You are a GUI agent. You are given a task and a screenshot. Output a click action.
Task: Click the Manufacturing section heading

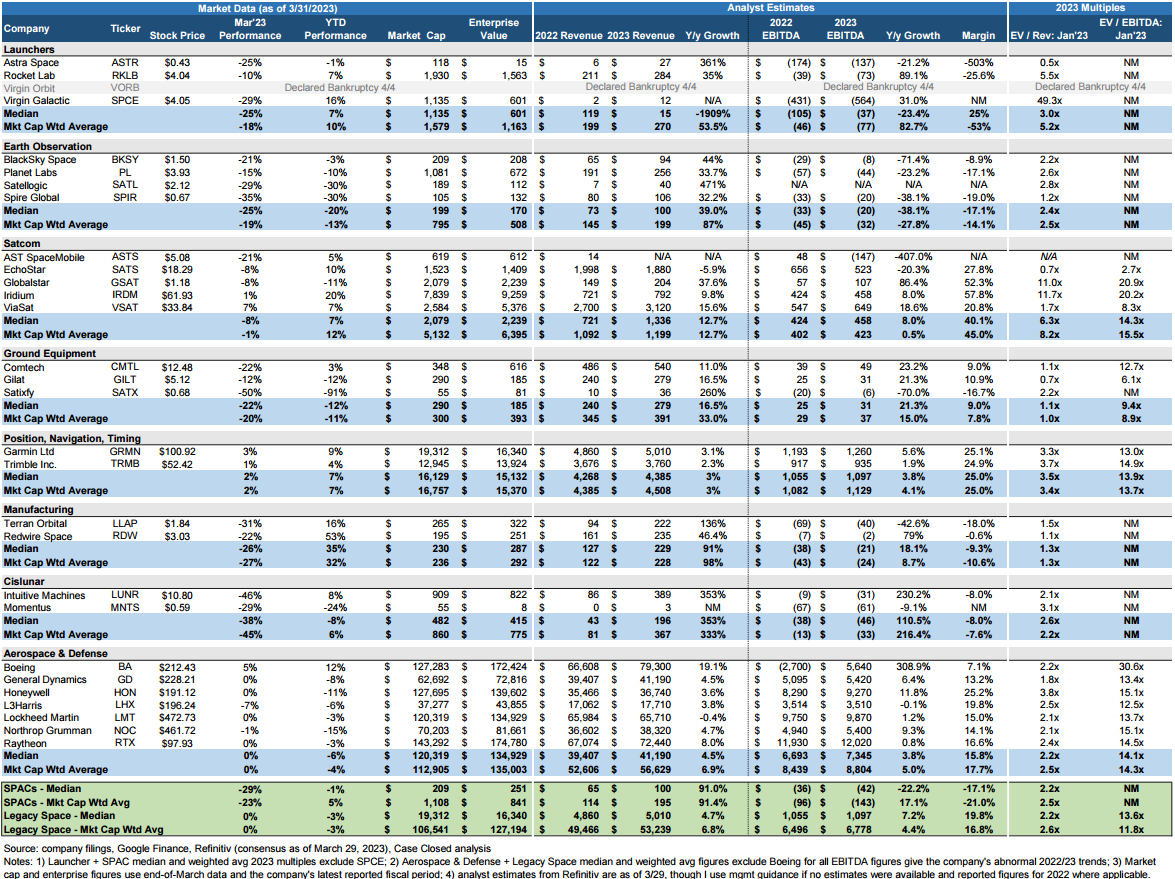(39, 510)
